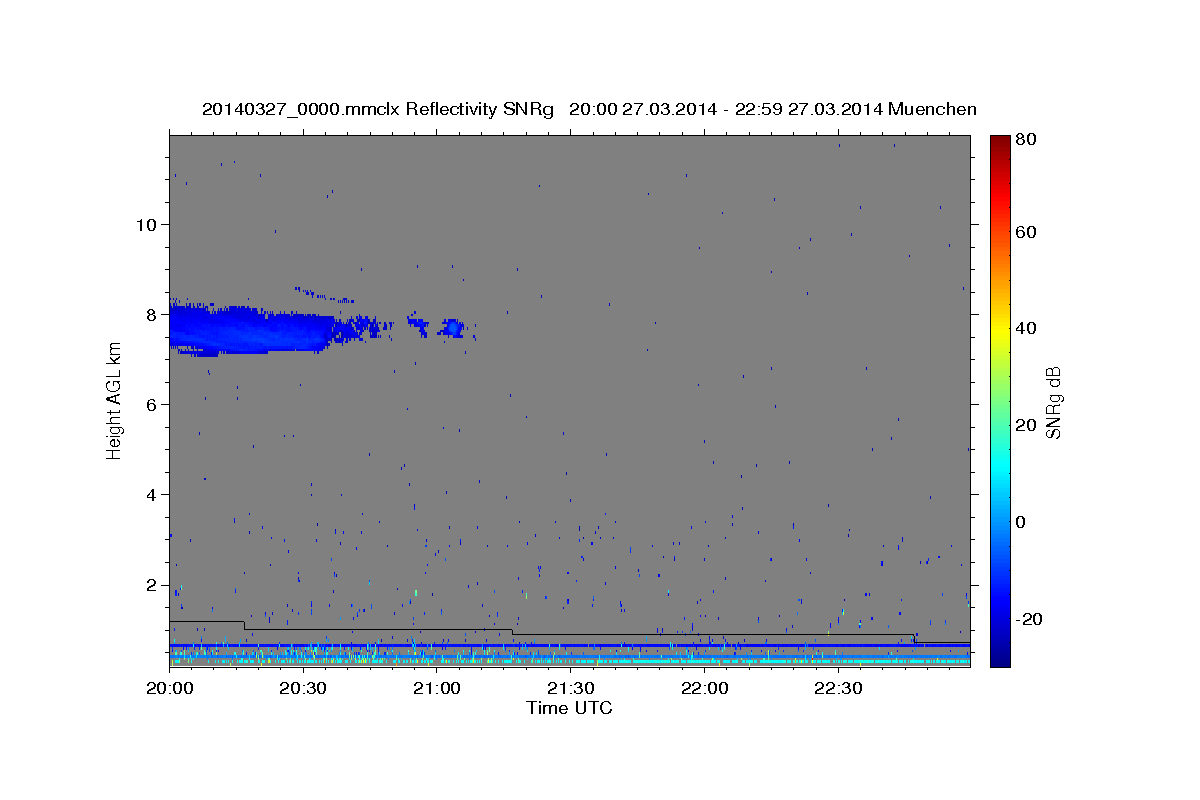Viewport: 1200px width, 800px height.
Task: Click the 21:30 time tick label
Action: tap(571, 689)
